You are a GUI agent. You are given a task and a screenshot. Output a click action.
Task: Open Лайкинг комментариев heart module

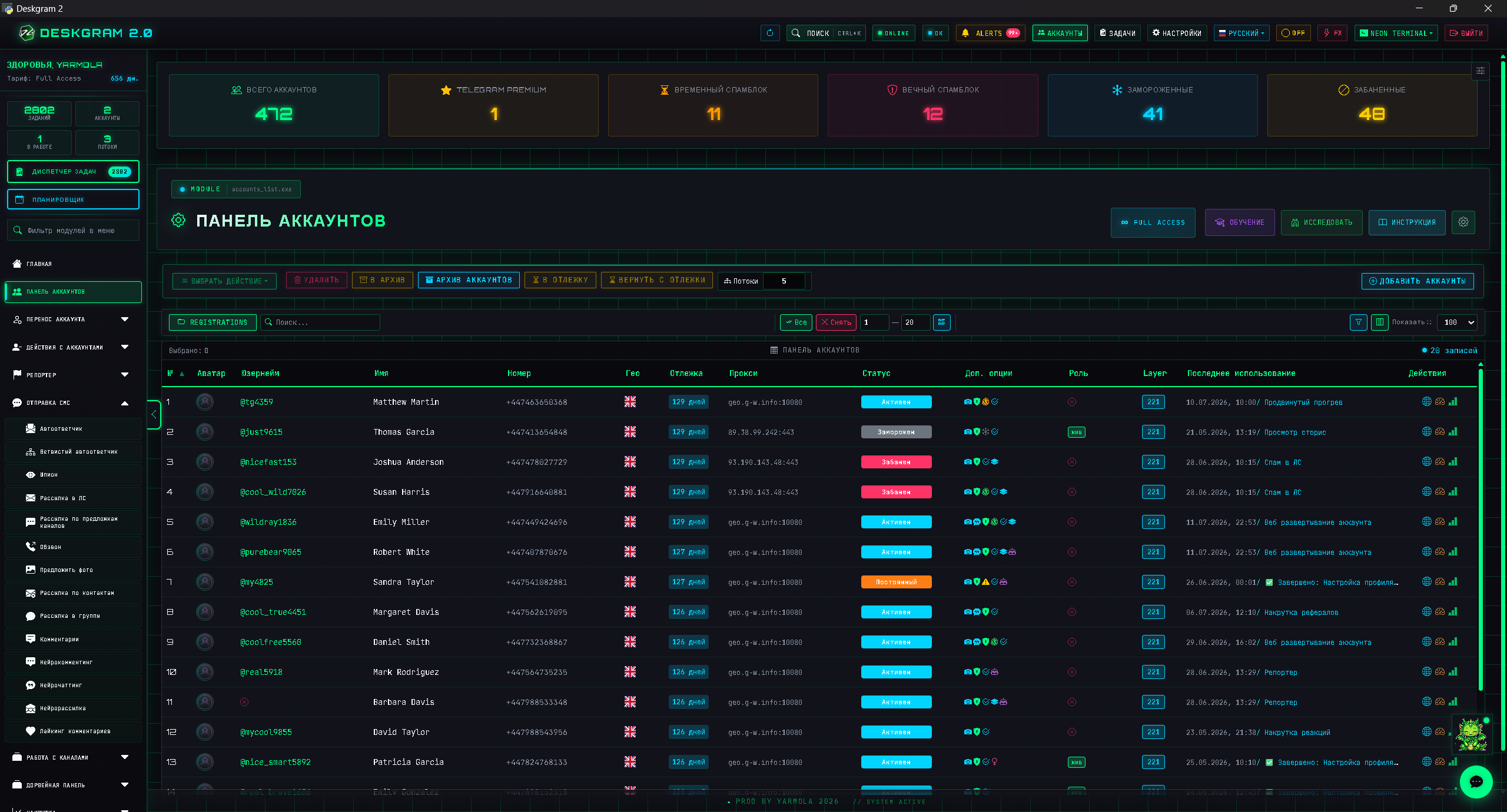click(x=73, y=731)
